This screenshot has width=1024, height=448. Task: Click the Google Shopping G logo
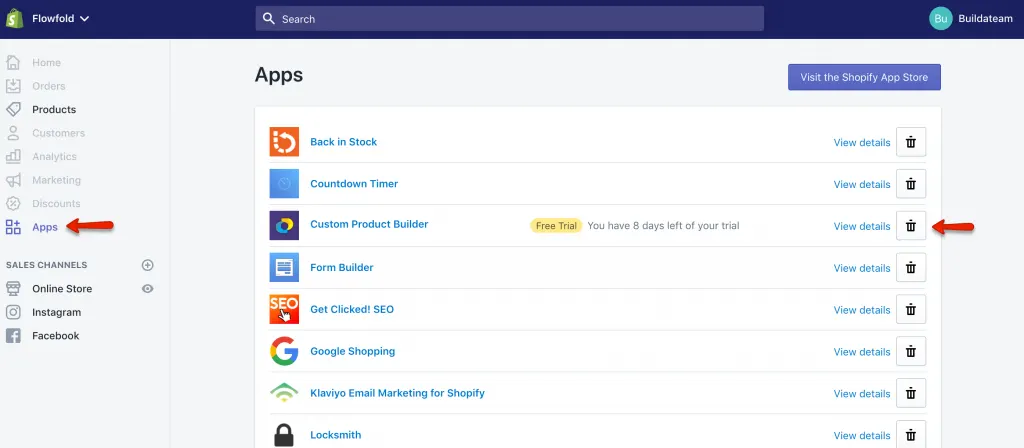click(x=284, y=351)
